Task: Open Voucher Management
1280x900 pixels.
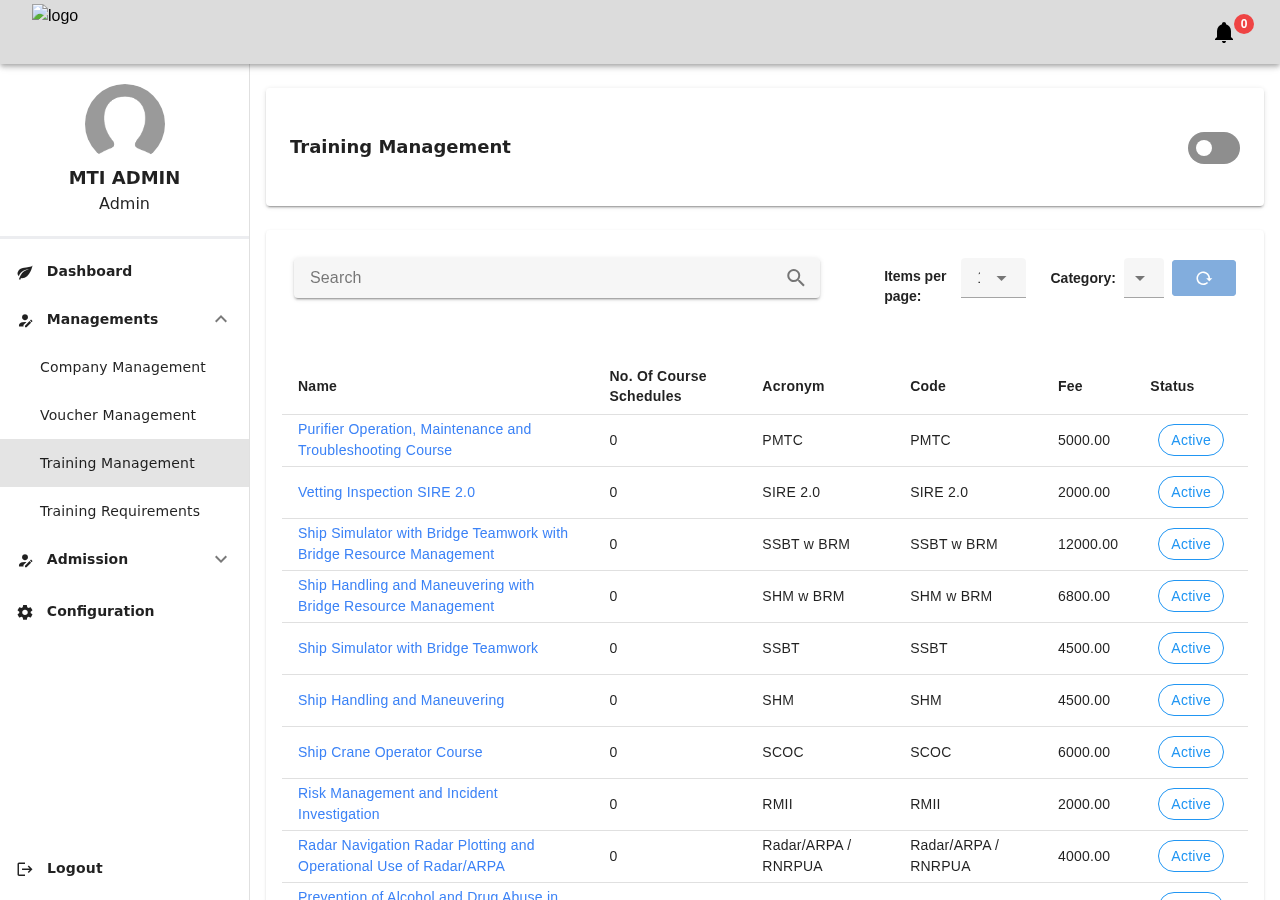Action: point(124,415)
